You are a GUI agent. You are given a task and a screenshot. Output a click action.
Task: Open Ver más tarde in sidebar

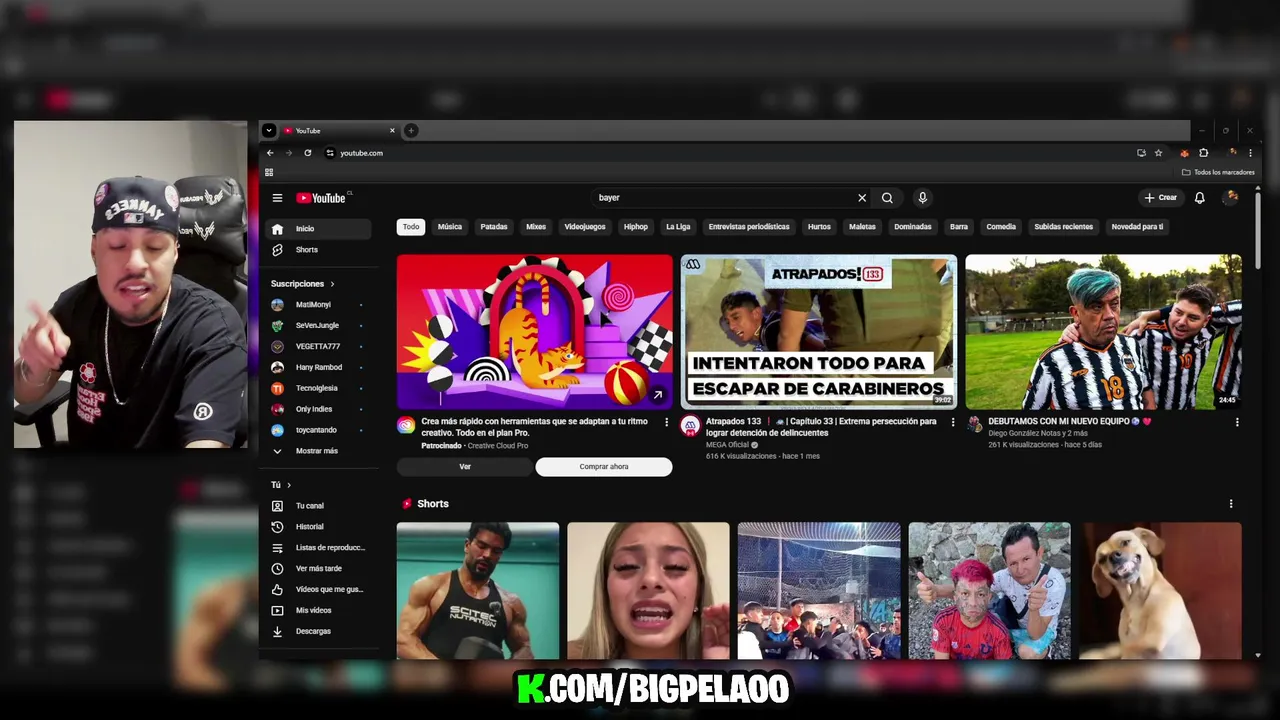pyautogui.click(x=316, y=569)
